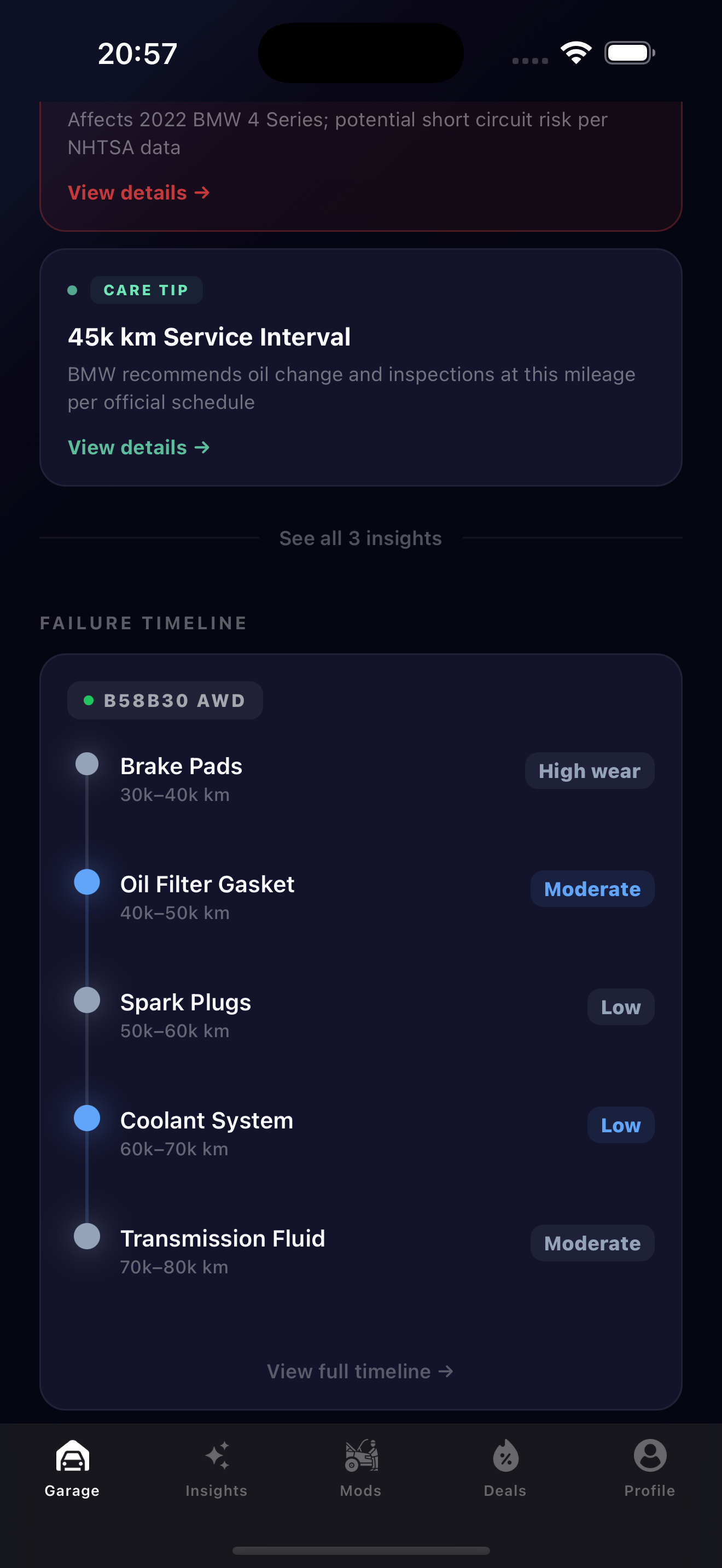Image resolution: width=722 pixels, height=1568 pixels.
Task: Tap Coolant System timeline dot
Action: click(87, 1118)
